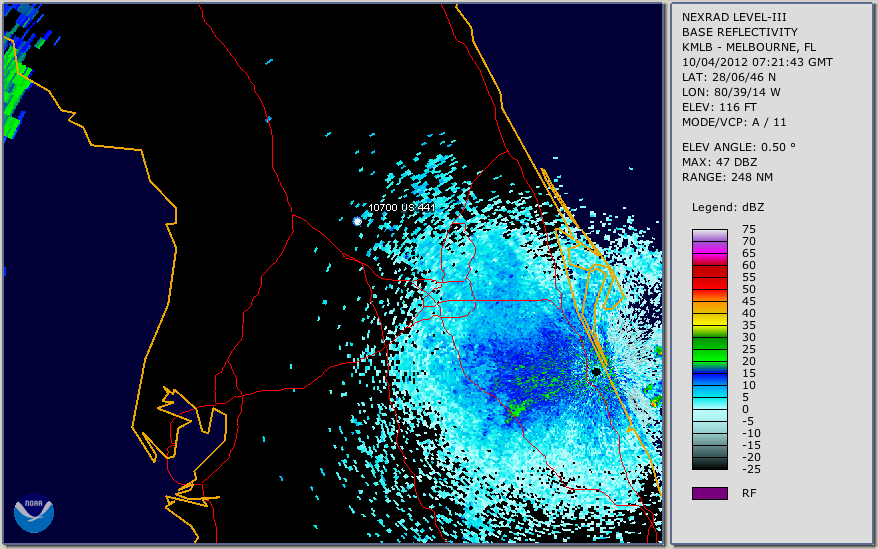
Task: Click the 10700 US 441 location marker
Action: click(357, 222)
